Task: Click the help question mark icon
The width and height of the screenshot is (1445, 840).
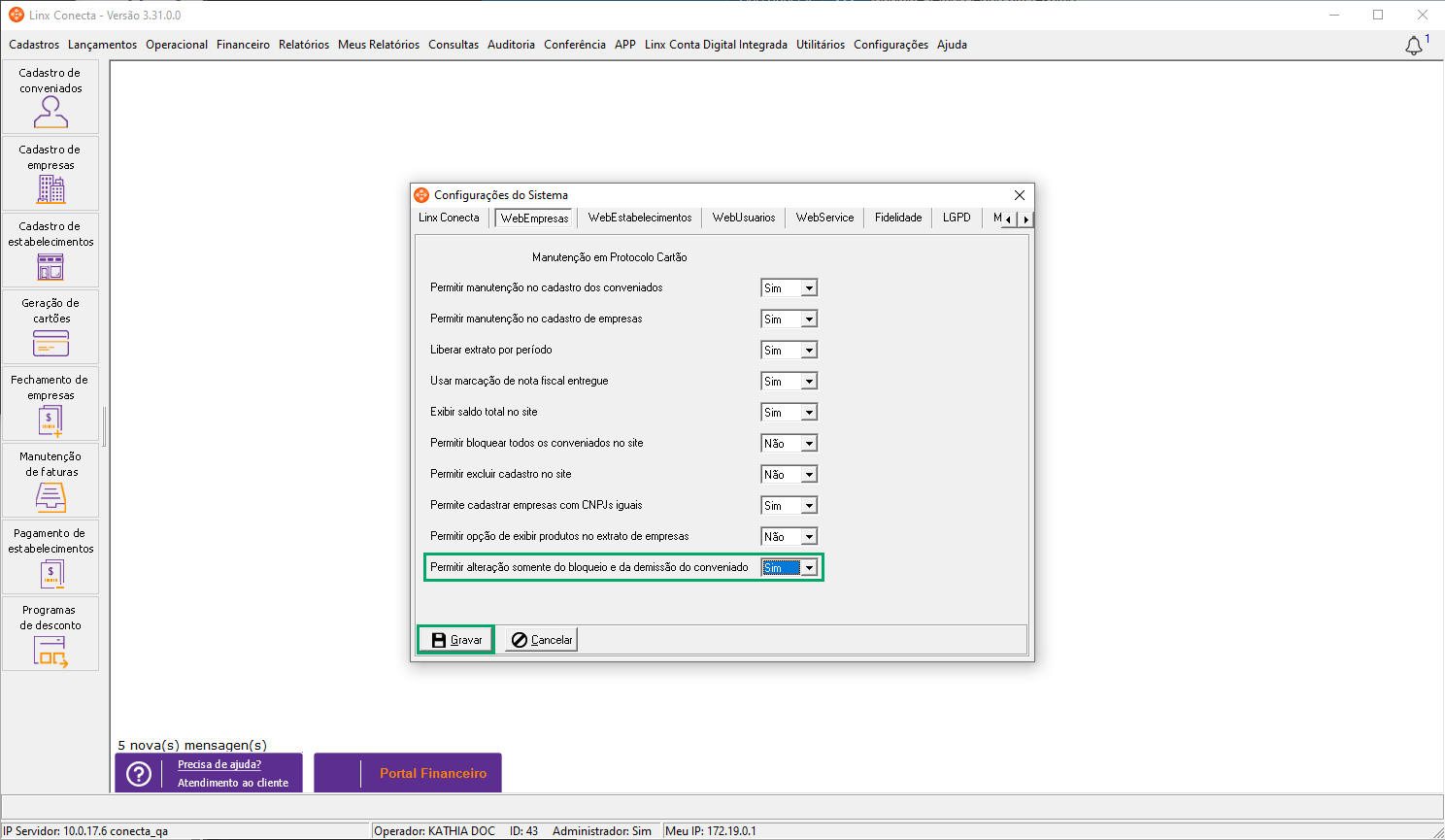Action: click(x=139, y=774)
